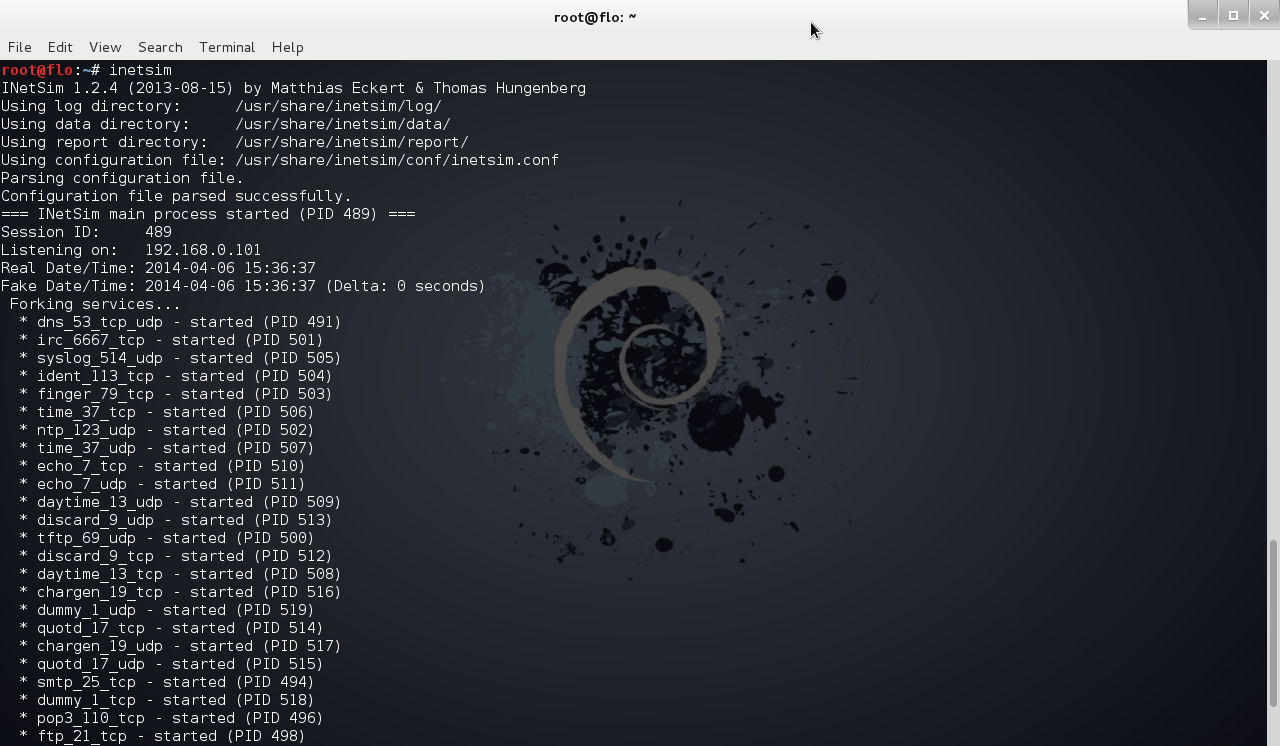Click the root@flo title bar text

pyautogui.click(x=595, y=16)
